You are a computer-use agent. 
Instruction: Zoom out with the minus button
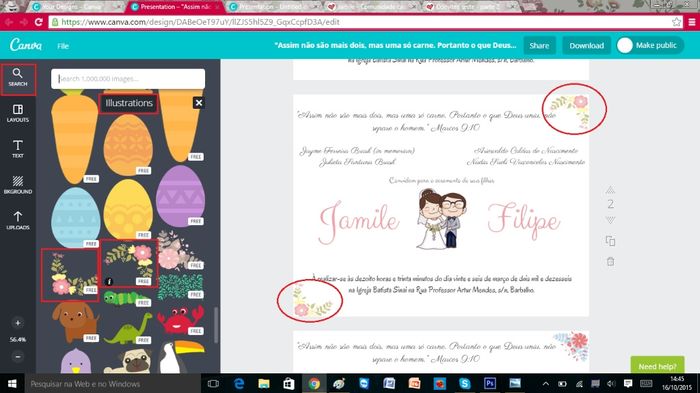pos(18,356)
